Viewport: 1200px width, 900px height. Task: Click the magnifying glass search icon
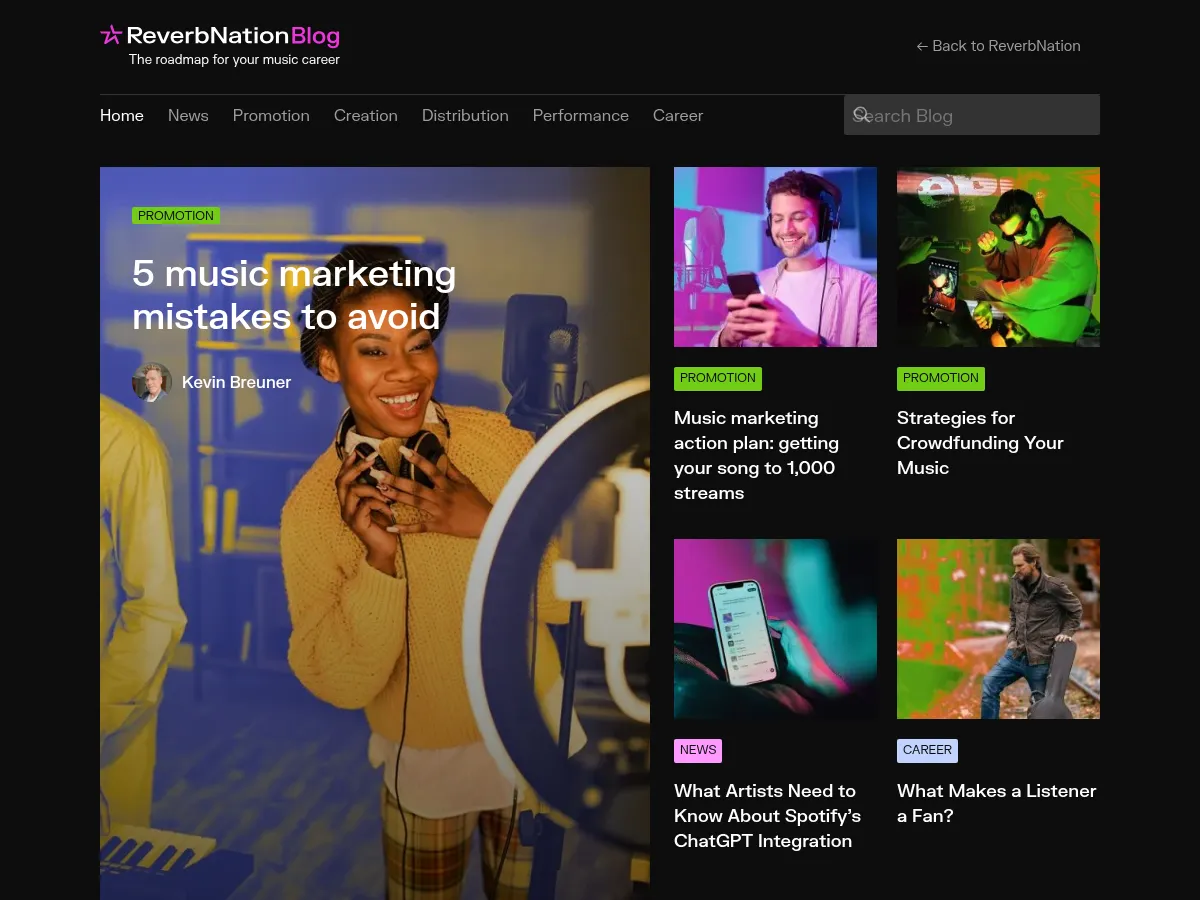click(x=861, y=113)
